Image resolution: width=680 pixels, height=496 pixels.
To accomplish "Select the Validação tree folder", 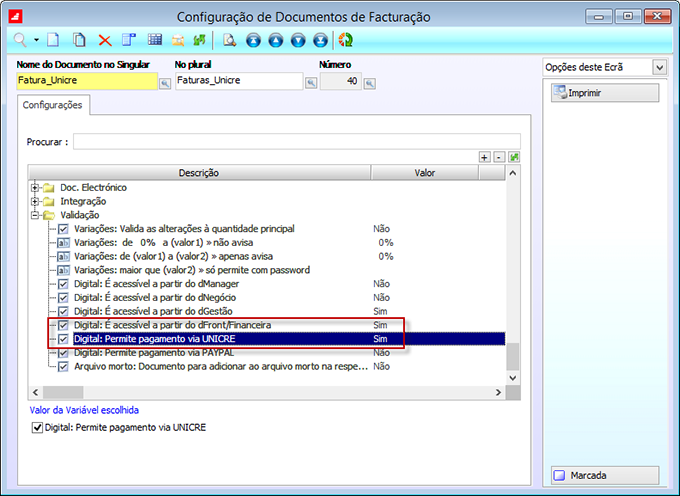I will pyautogui.click(x=80, y=215).
